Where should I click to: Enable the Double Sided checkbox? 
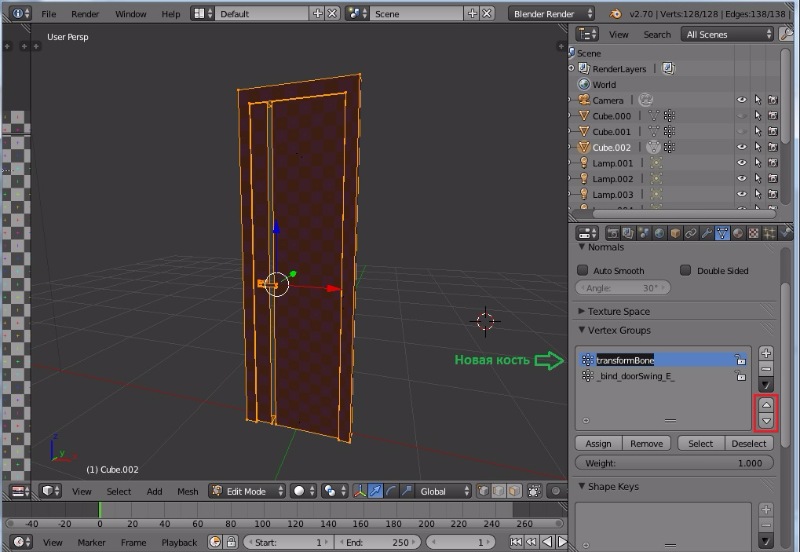(686, 270)
